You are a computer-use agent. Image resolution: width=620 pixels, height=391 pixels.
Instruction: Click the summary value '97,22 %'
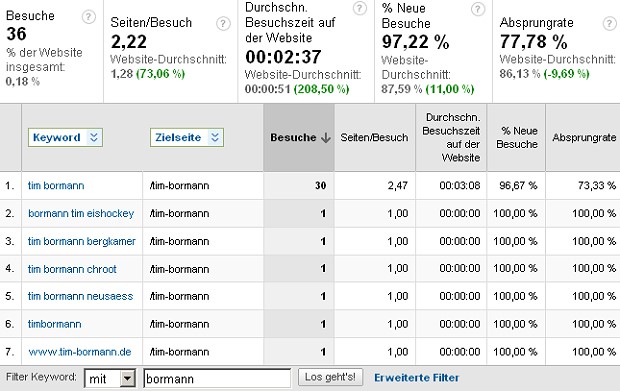(416, 42)
